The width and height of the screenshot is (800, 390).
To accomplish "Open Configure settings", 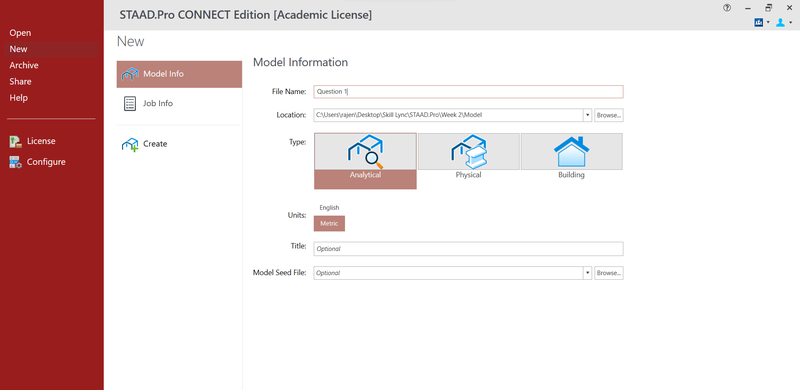I will coord(46,162).
